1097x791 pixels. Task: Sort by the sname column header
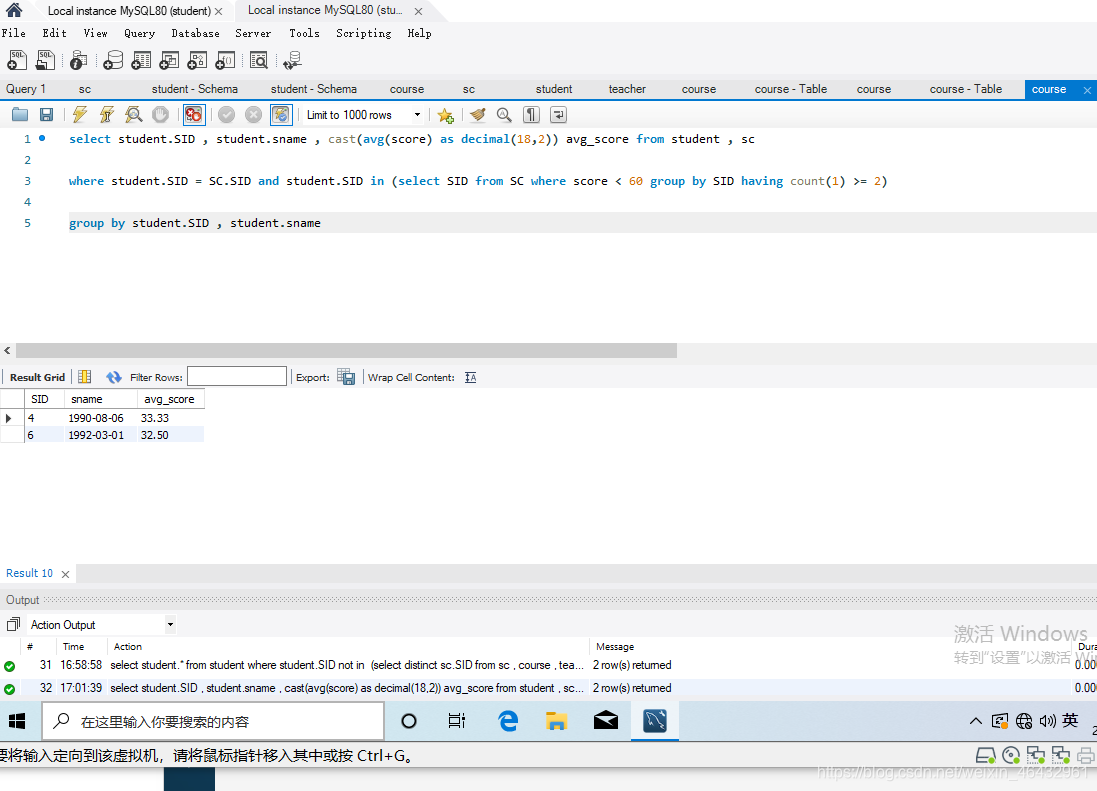pos(100,399)
